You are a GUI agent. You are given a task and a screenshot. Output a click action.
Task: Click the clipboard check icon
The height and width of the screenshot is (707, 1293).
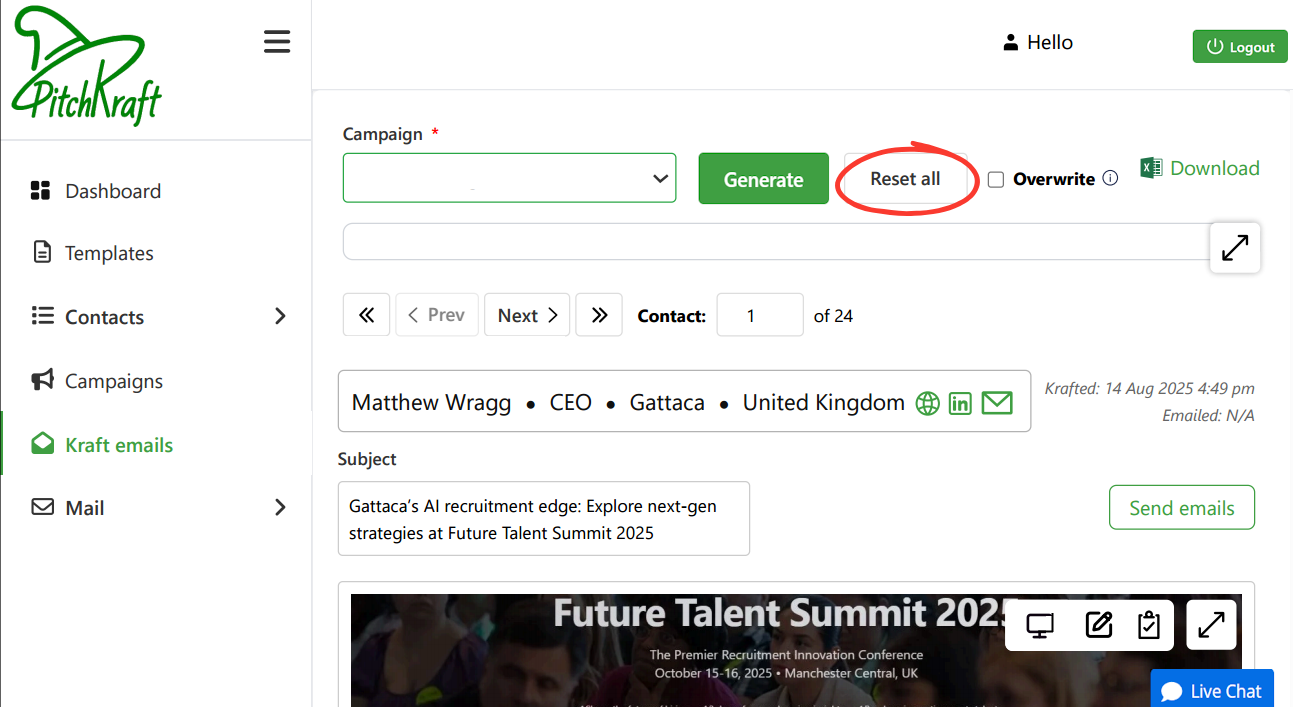point(1149,626)
